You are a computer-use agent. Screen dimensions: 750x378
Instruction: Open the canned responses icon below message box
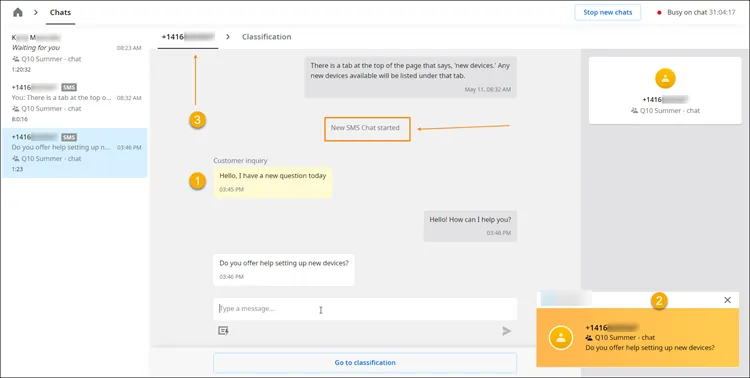223,331
